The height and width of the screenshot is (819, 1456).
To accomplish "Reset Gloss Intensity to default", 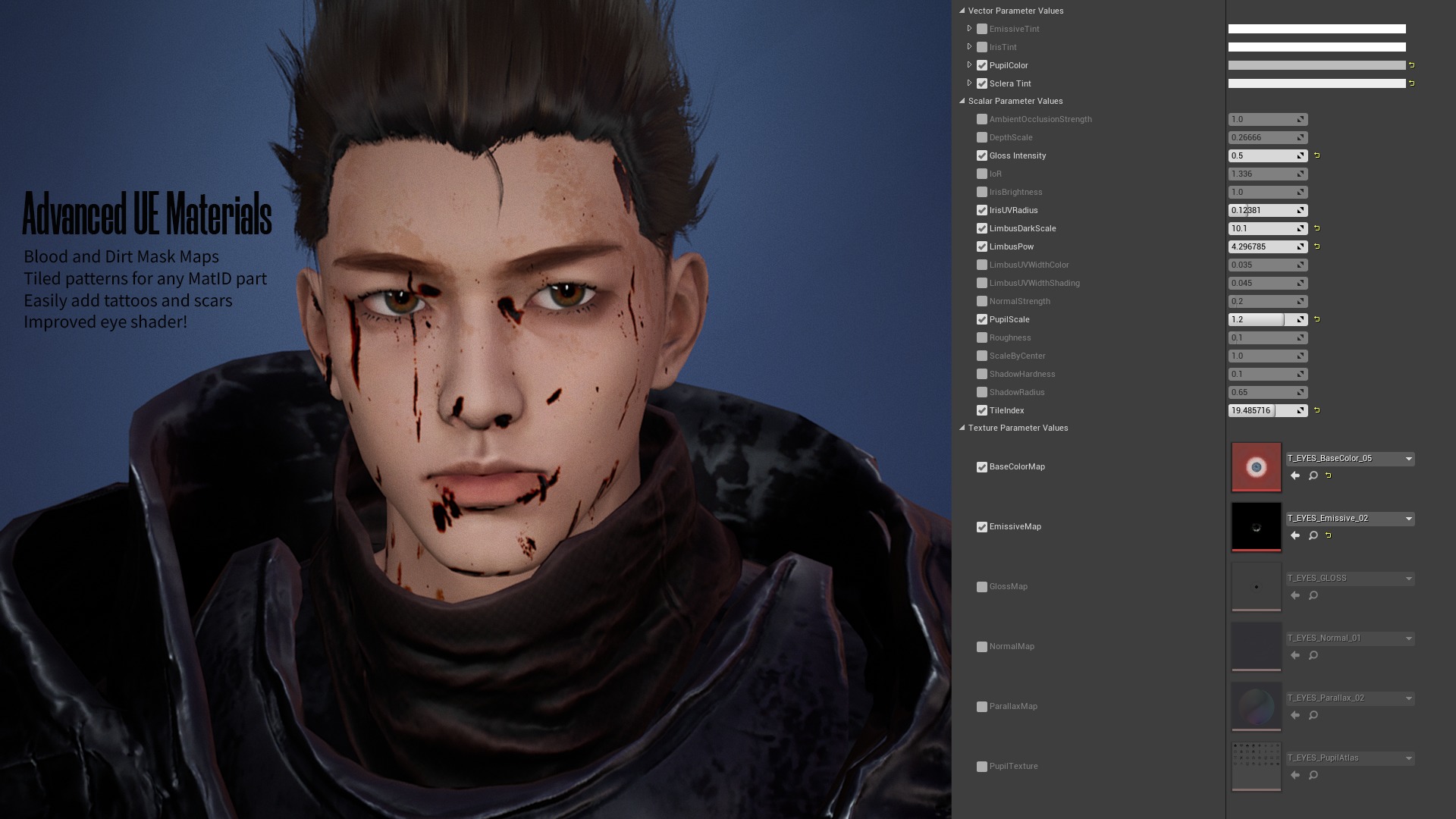I will (x=1317, y=155).
